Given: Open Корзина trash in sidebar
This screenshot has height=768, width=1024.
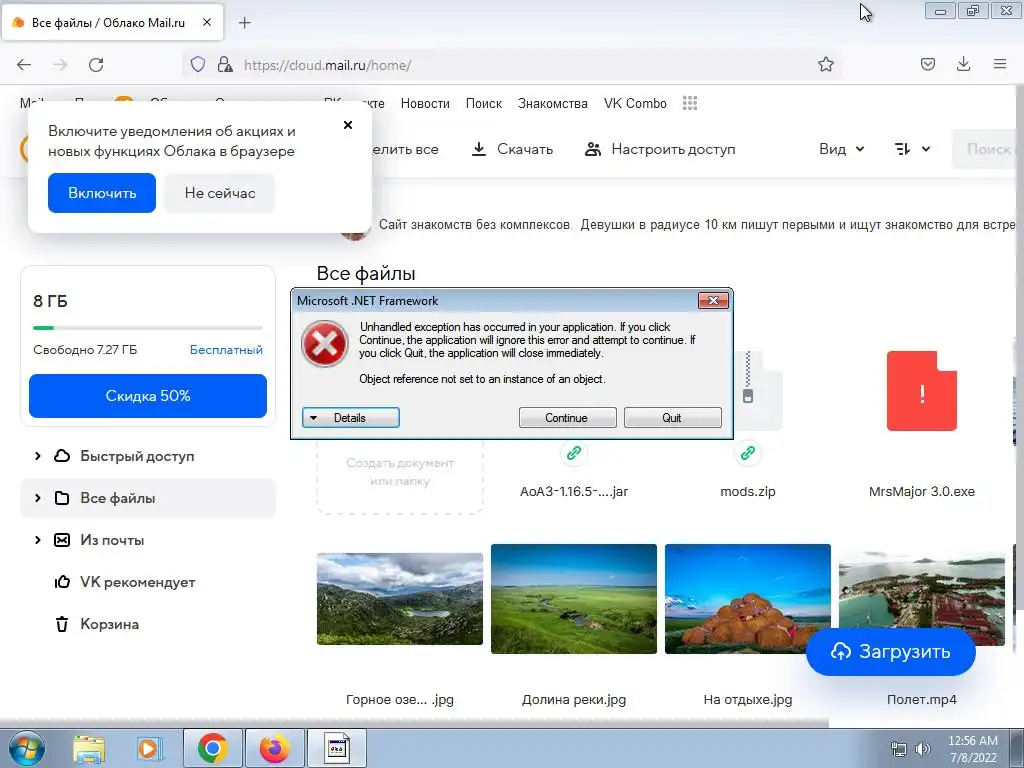Looking at the screenshot, I should click(110, 624).
